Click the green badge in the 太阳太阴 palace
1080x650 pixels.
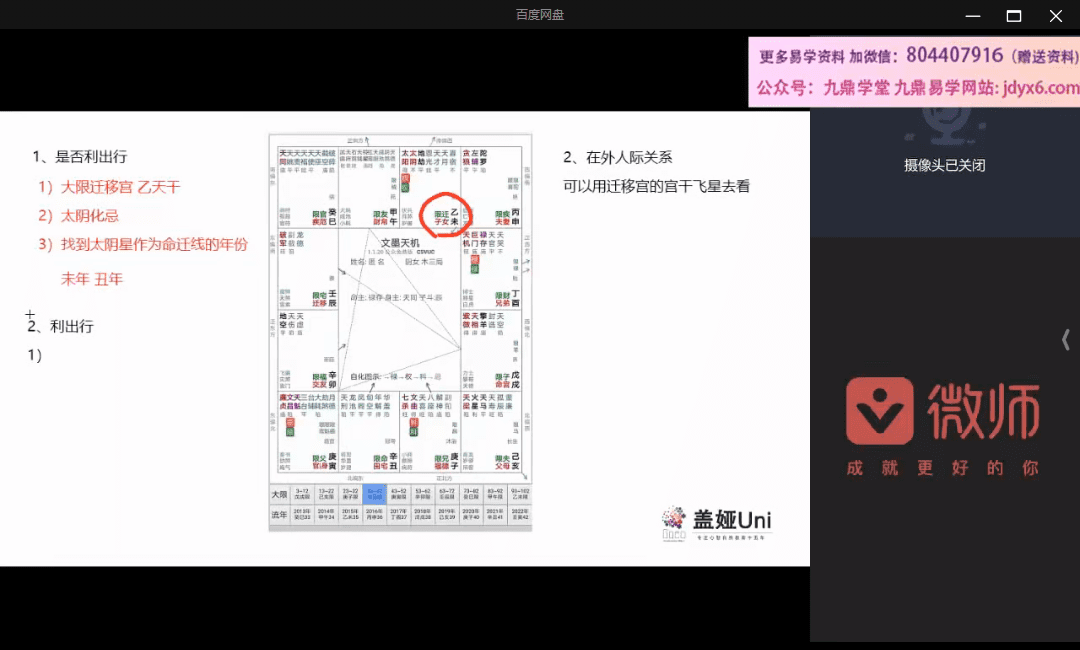click(405, 187)
